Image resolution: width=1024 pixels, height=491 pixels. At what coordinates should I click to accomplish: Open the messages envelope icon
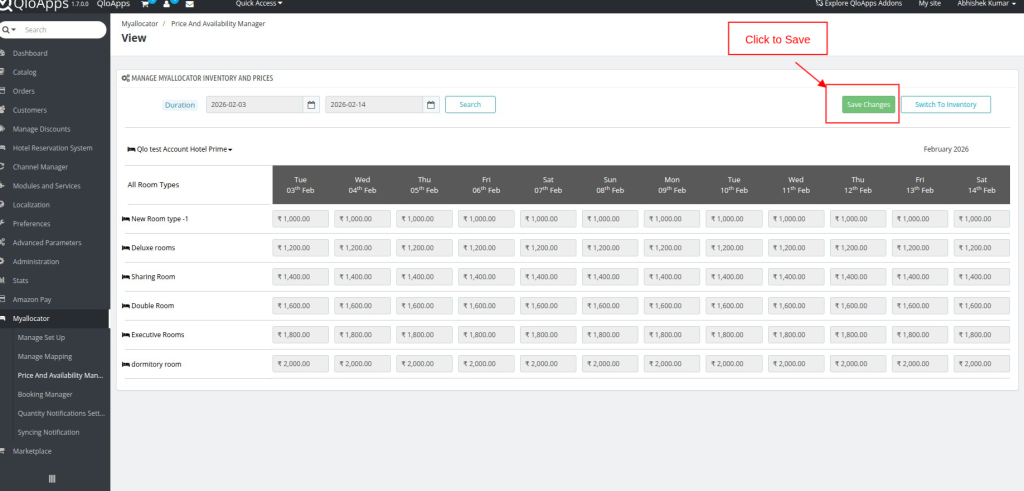[189, 4]
